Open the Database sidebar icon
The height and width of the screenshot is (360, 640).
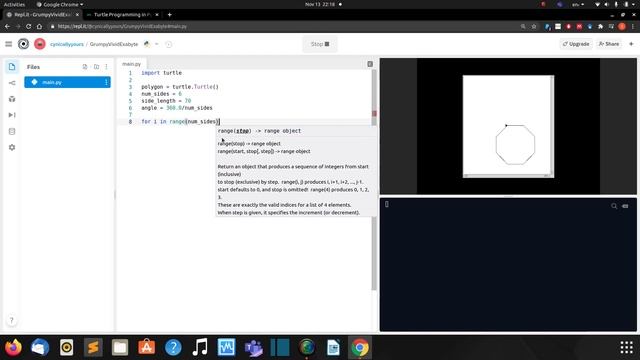coord(12,131)
